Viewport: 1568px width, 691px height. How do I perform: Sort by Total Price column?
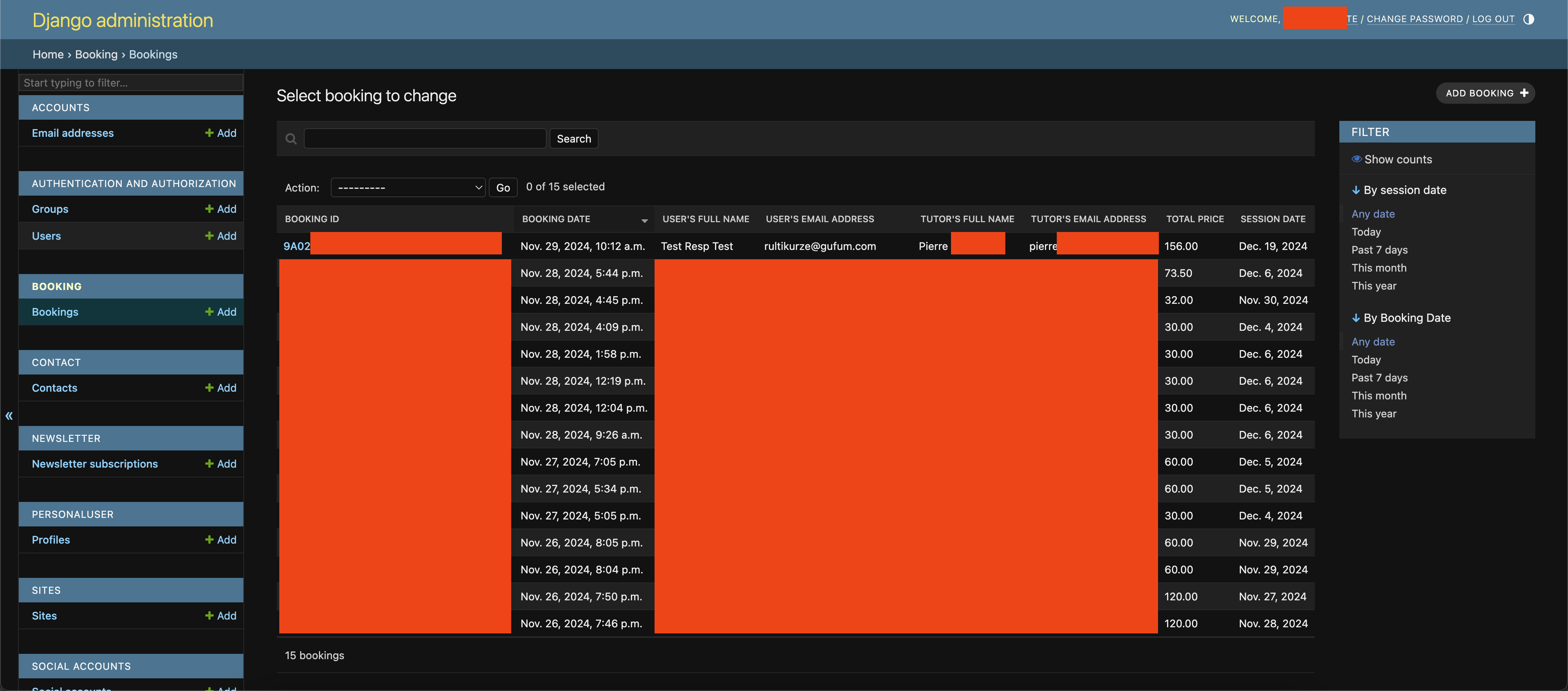coord(1194,219)
